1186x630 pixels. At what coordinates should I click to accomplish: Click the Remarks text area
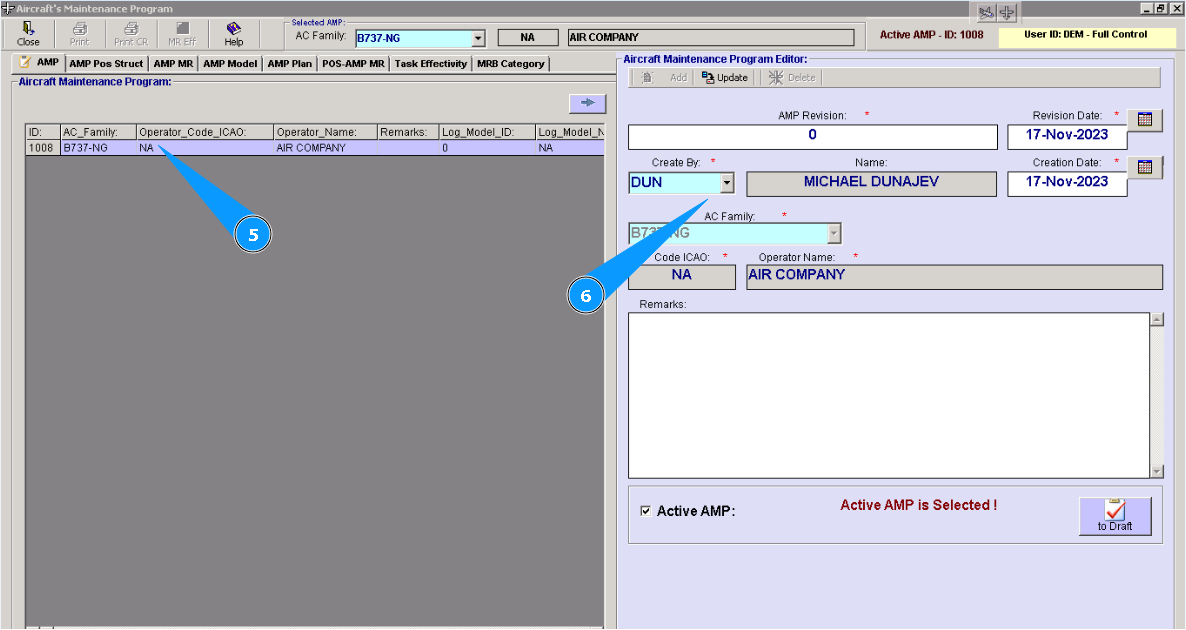[x=890, y=396]
